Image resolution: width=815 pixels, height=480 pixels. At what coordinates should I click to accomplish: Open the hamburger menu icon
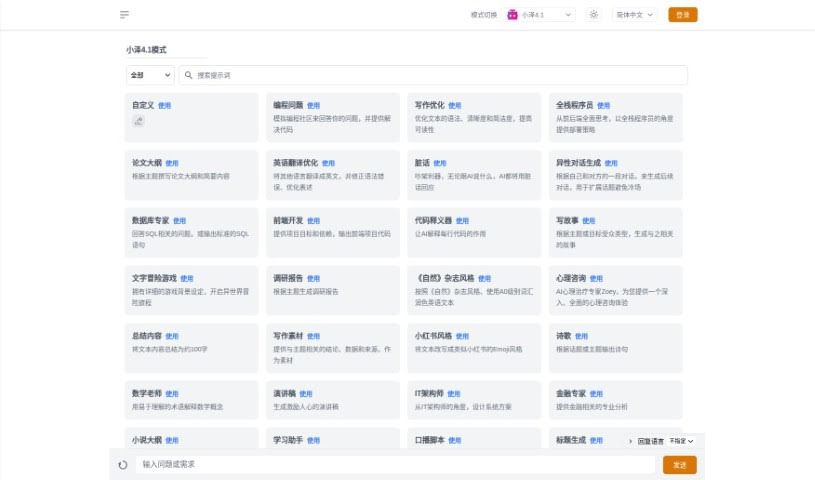click(x=124, y=15)
